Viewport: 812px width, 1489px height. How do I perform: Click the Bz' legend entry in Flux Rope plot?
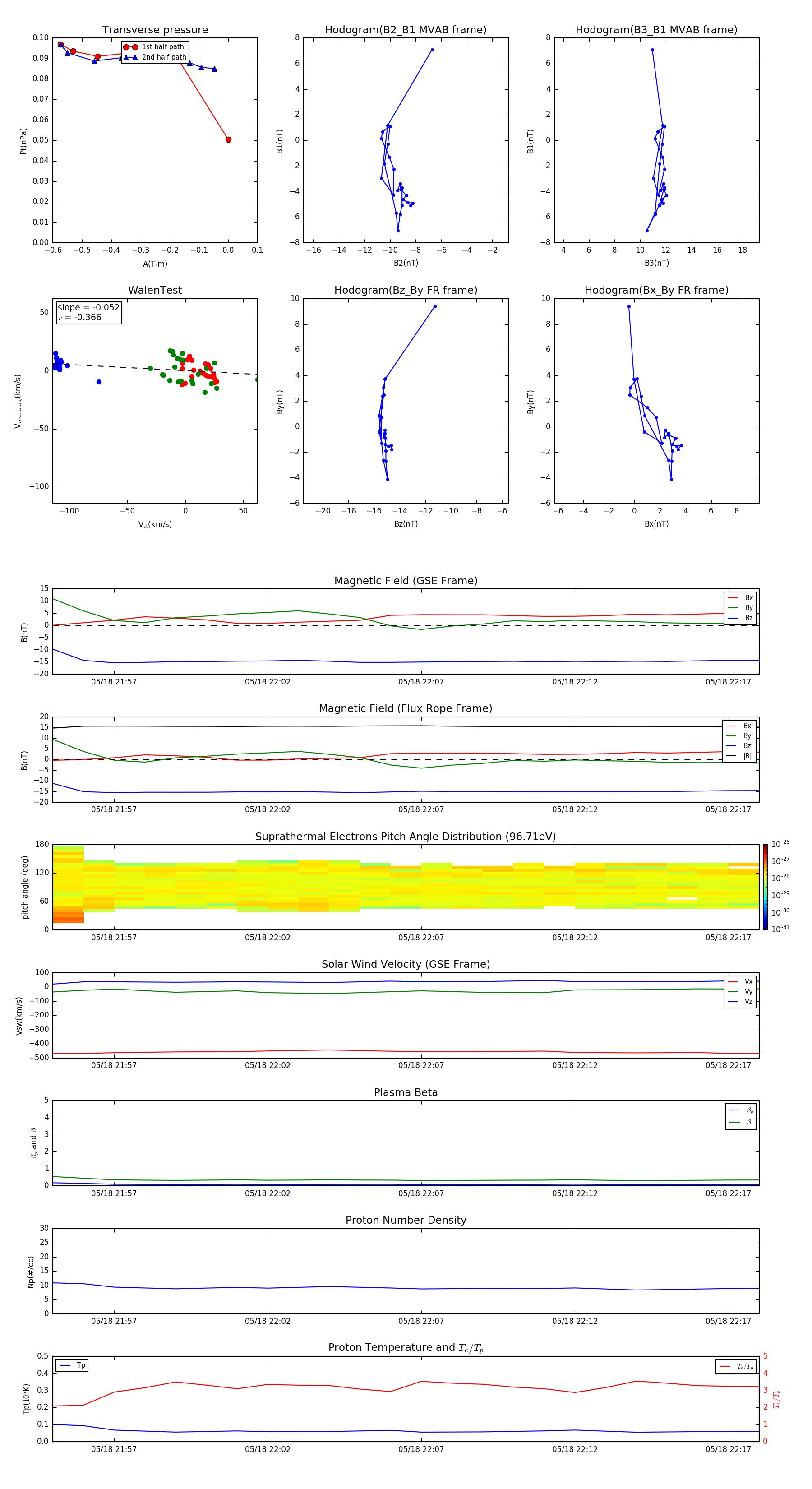coord(740,746)
